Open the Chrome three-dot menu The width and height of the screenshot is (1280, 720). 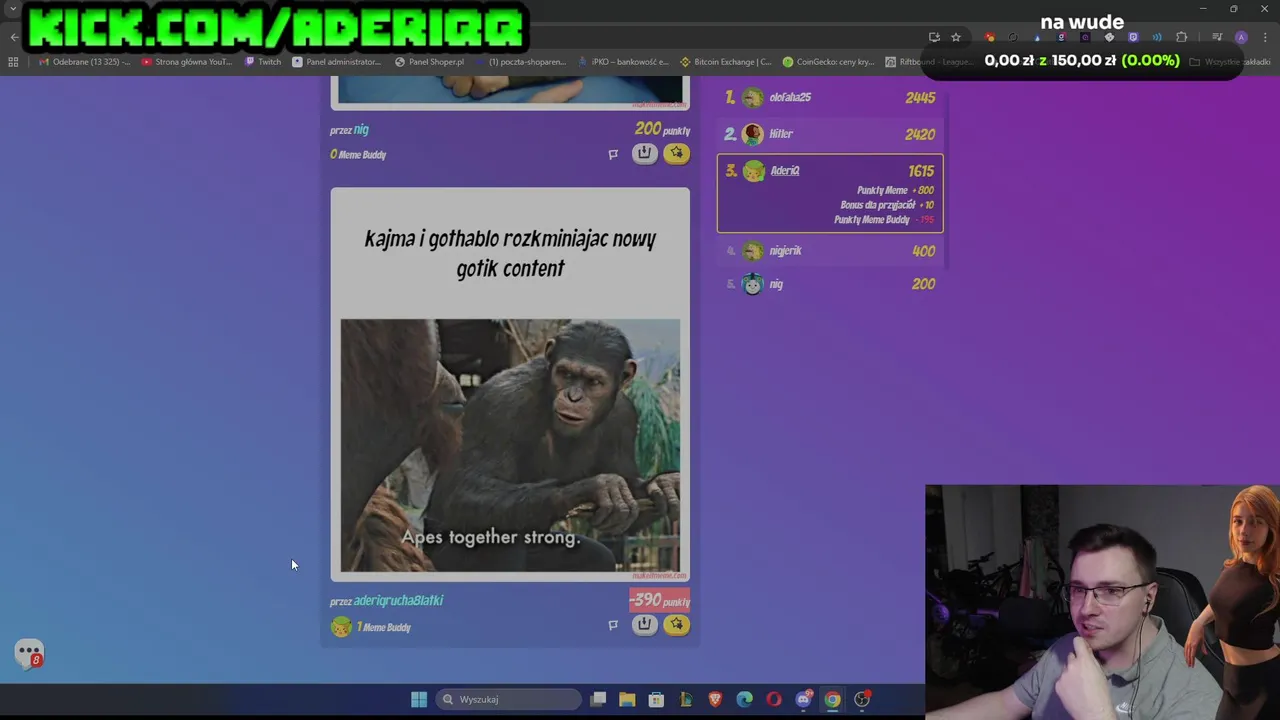(1265, 37)
